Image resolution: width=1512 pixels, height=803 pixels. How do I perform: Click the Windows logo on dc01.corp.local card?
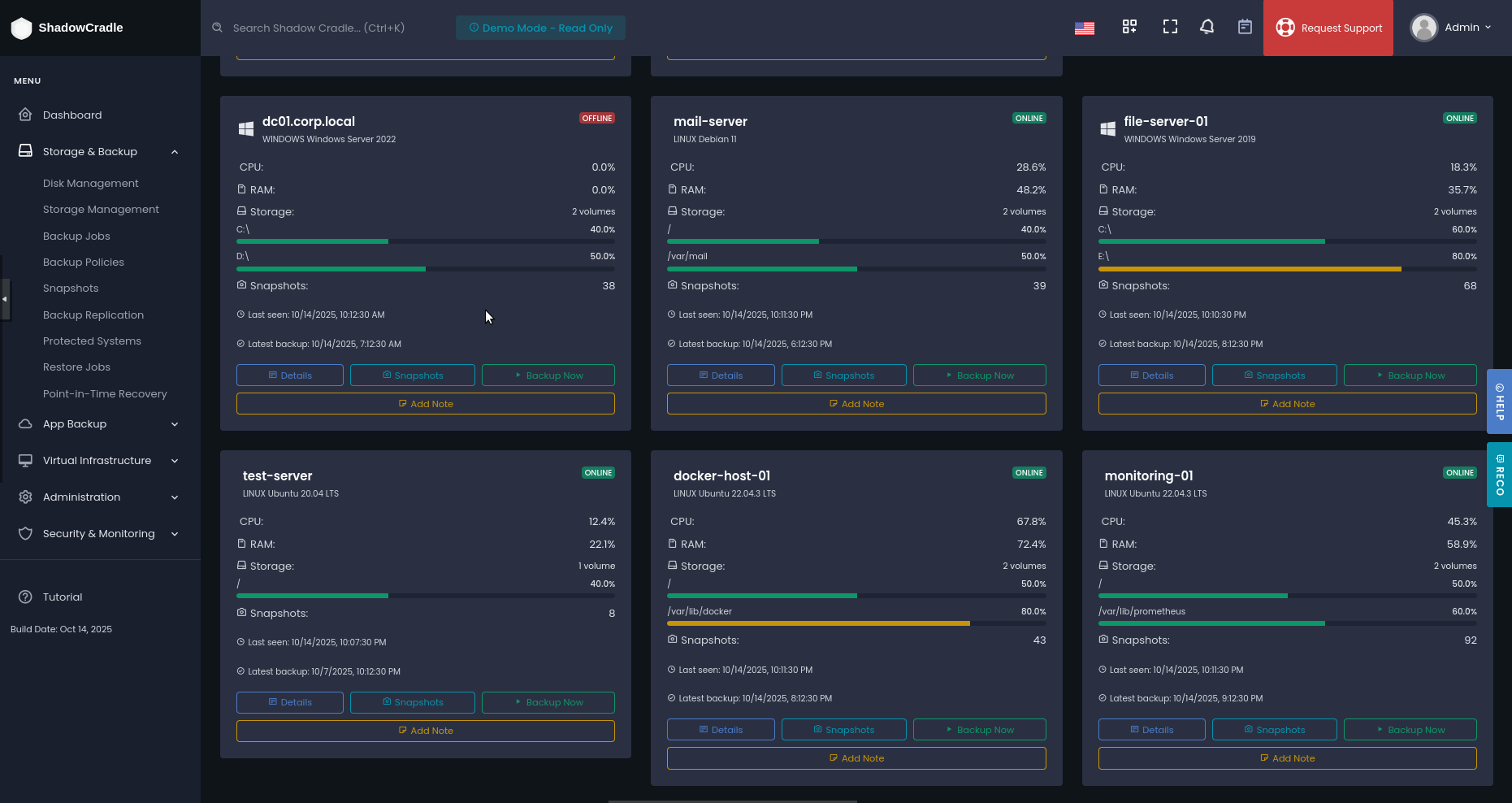tap(245, 128)
